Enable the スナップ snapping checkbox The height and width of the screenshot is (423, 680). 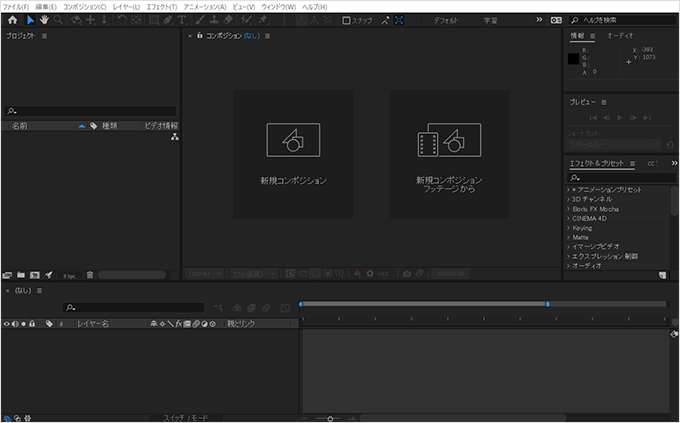coord(346,20)
